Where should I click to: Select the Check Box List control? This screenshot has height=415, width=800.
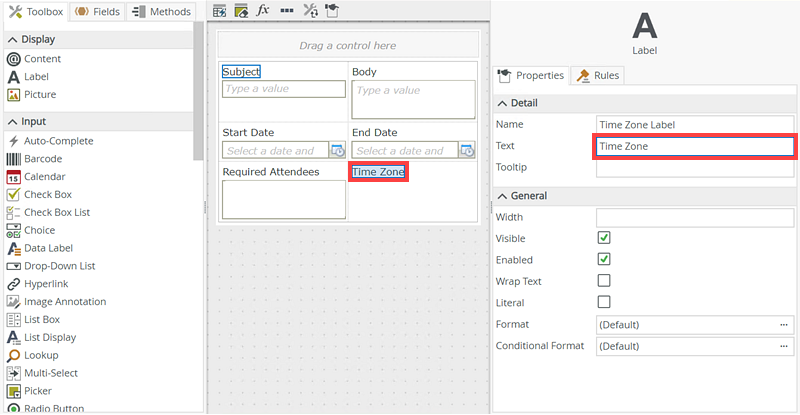click(x=48, y=212)
